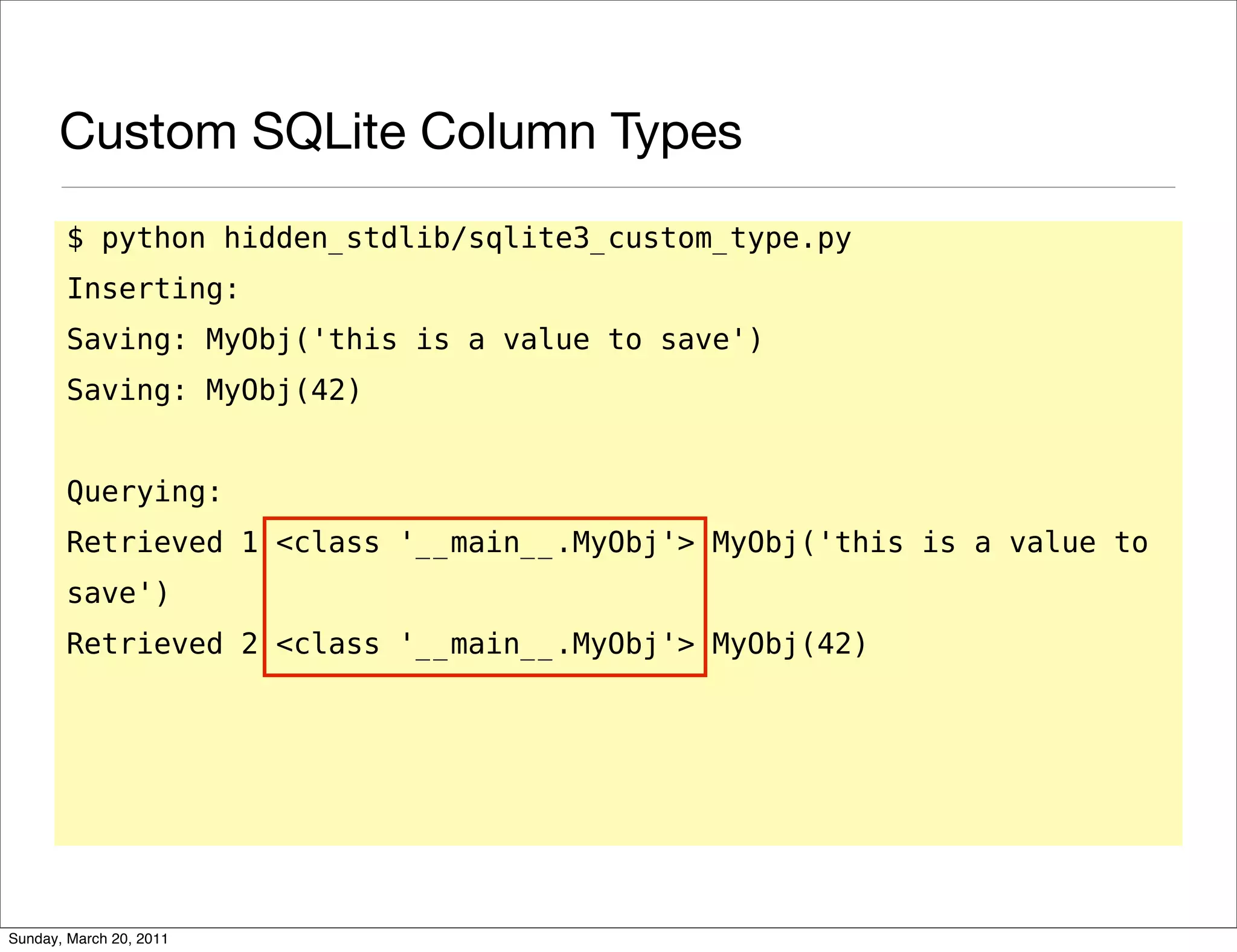Click 'MyObj(42)' on the Retrieved 2 line

tap(789, 645)
